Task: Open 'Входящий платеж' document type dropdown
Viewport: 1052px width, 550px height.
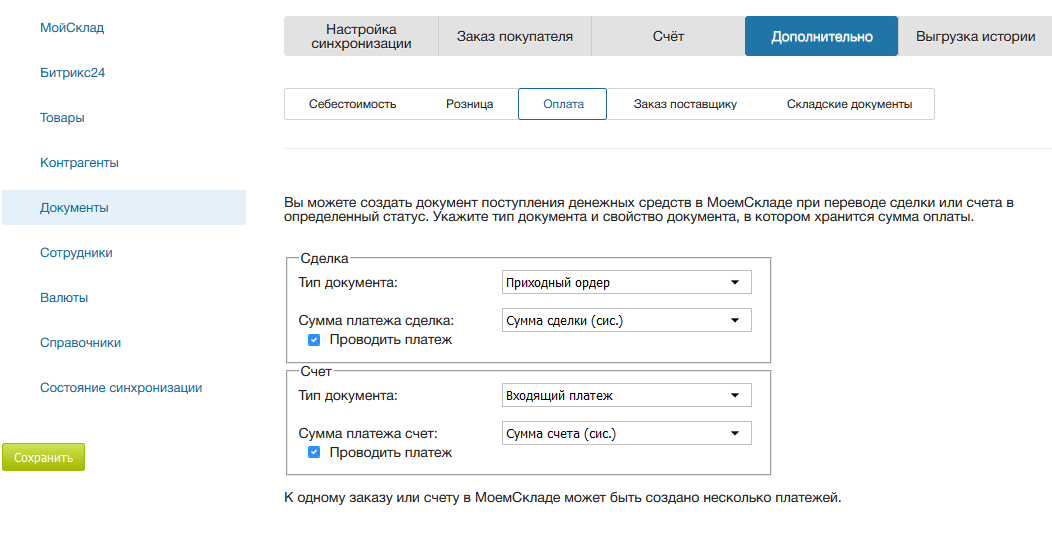Action: pos(625,395)
